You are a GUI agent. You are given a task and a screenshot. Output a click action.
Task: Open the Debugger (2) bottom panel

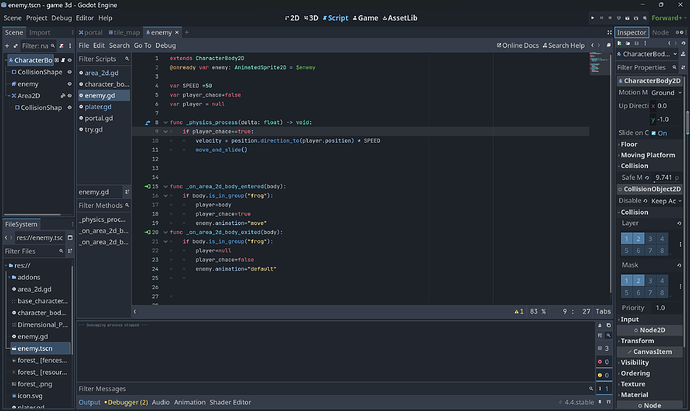pos(126,402)
